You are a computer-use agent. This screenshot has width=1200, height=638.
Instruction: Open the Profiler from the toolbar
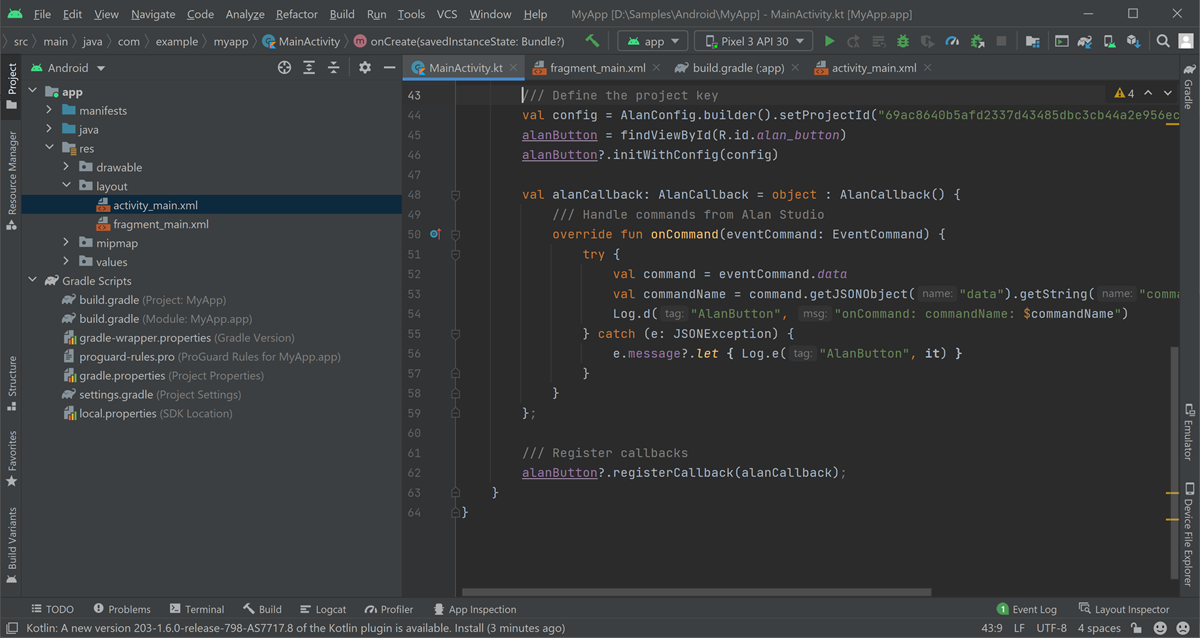(952, 42)
